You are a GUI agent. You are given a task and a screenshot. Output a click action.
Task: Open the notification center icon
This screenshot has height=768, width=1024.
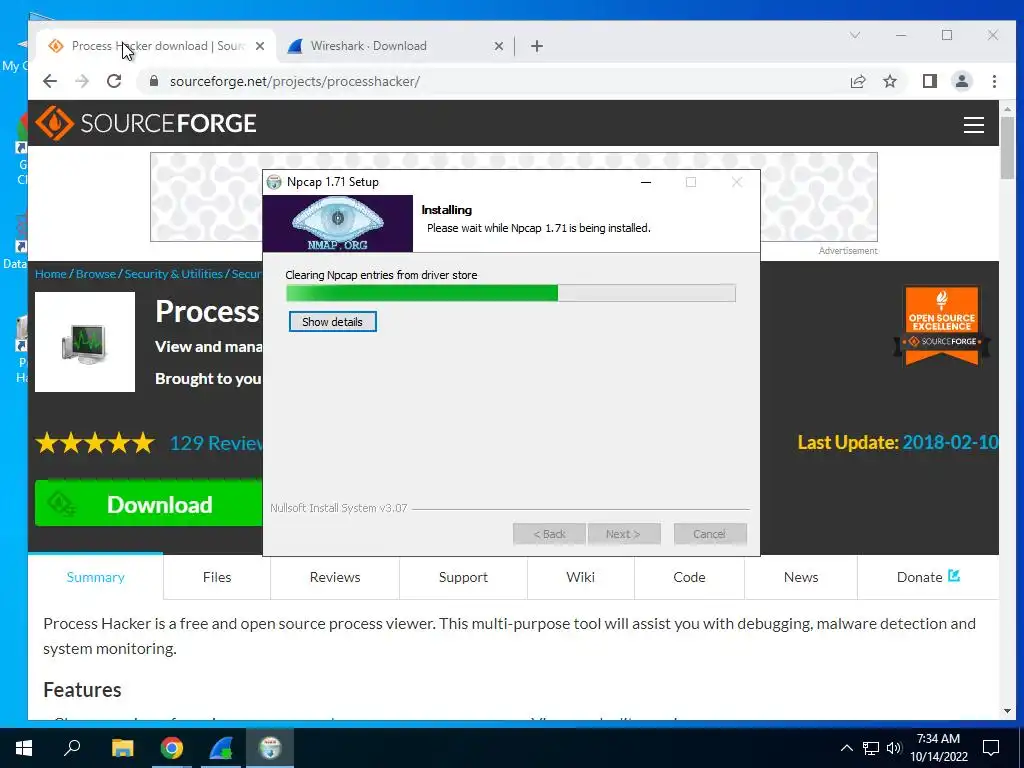tap(991, 748)
